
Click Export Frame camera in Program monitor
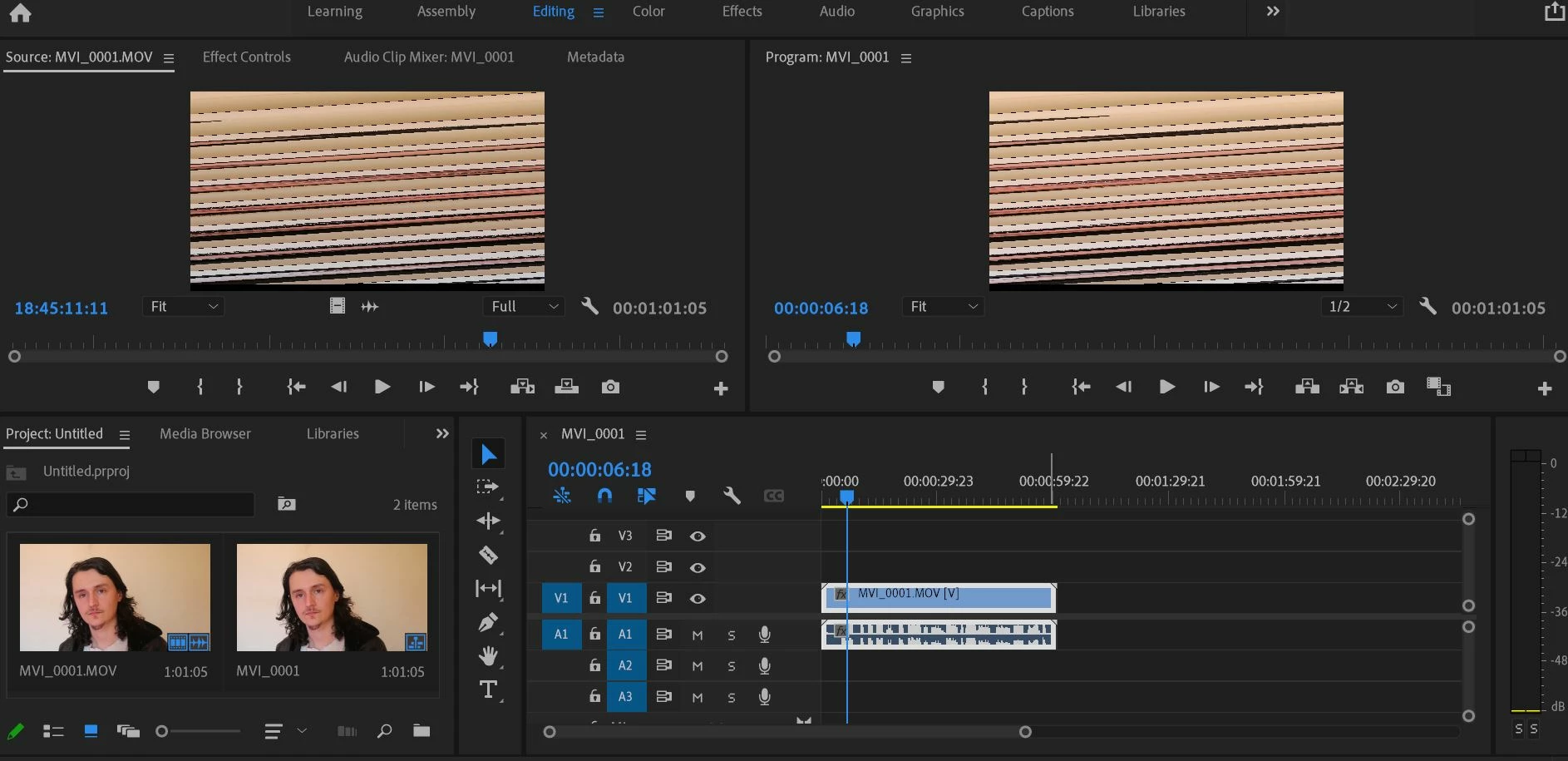pos(1395,387)
